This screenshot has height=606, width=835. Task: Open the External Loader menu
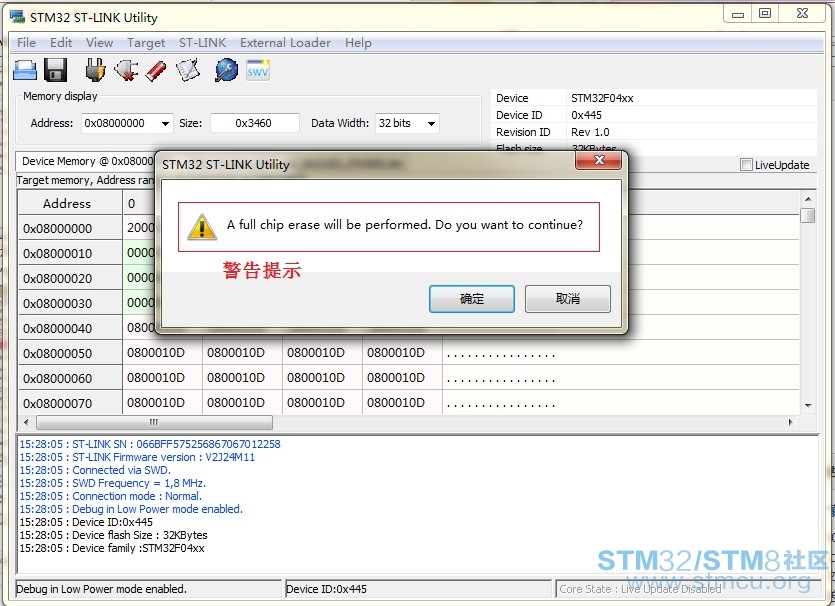[285, 43]
